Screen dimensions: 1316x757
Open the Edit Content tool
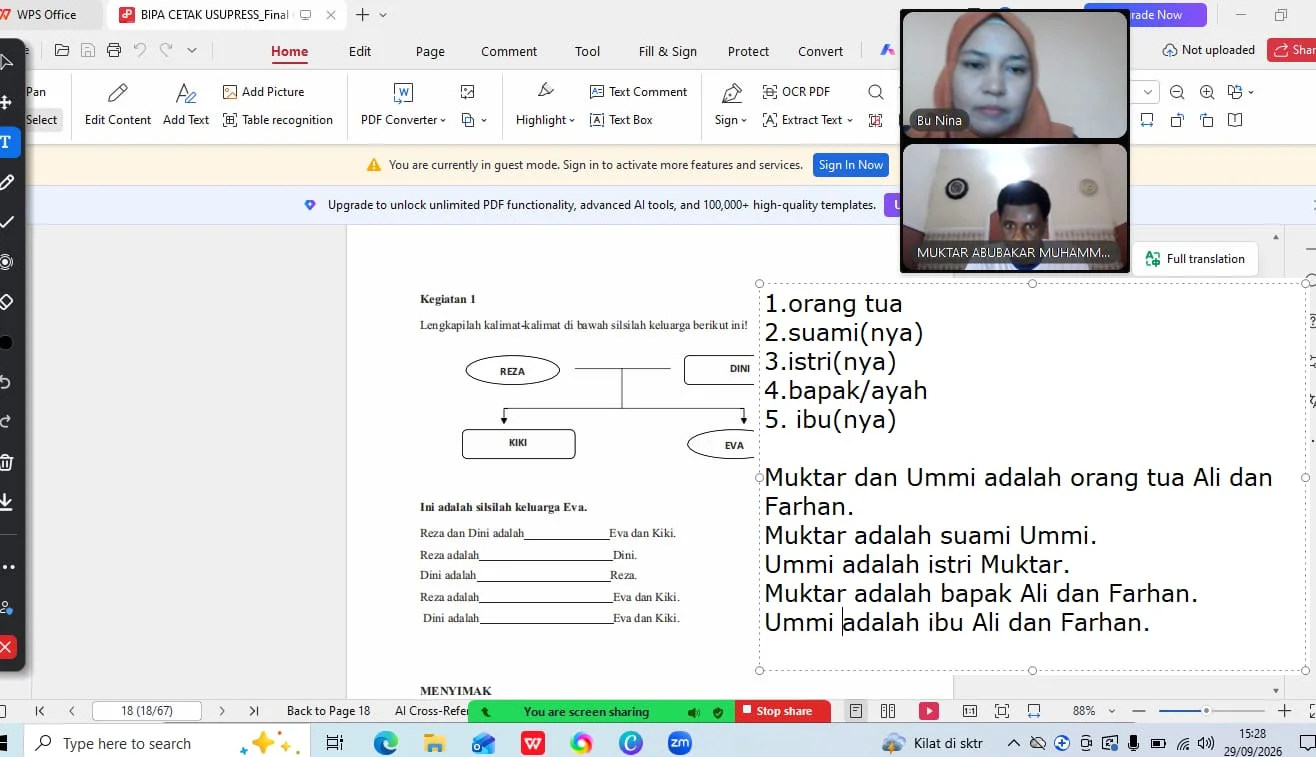118,105
